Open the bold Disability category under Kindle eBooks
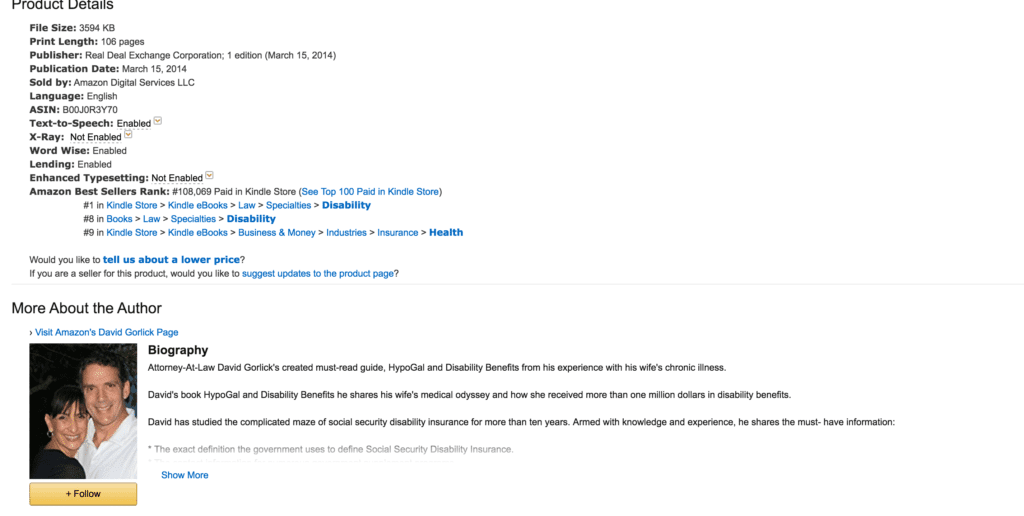 [x=346, y=205]
